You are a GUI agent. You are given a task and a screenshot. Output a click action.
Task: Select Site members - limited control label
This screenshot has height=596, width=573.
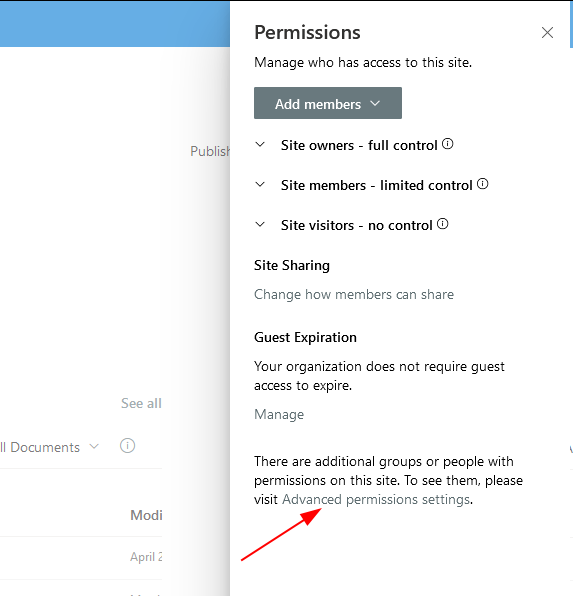376,185
